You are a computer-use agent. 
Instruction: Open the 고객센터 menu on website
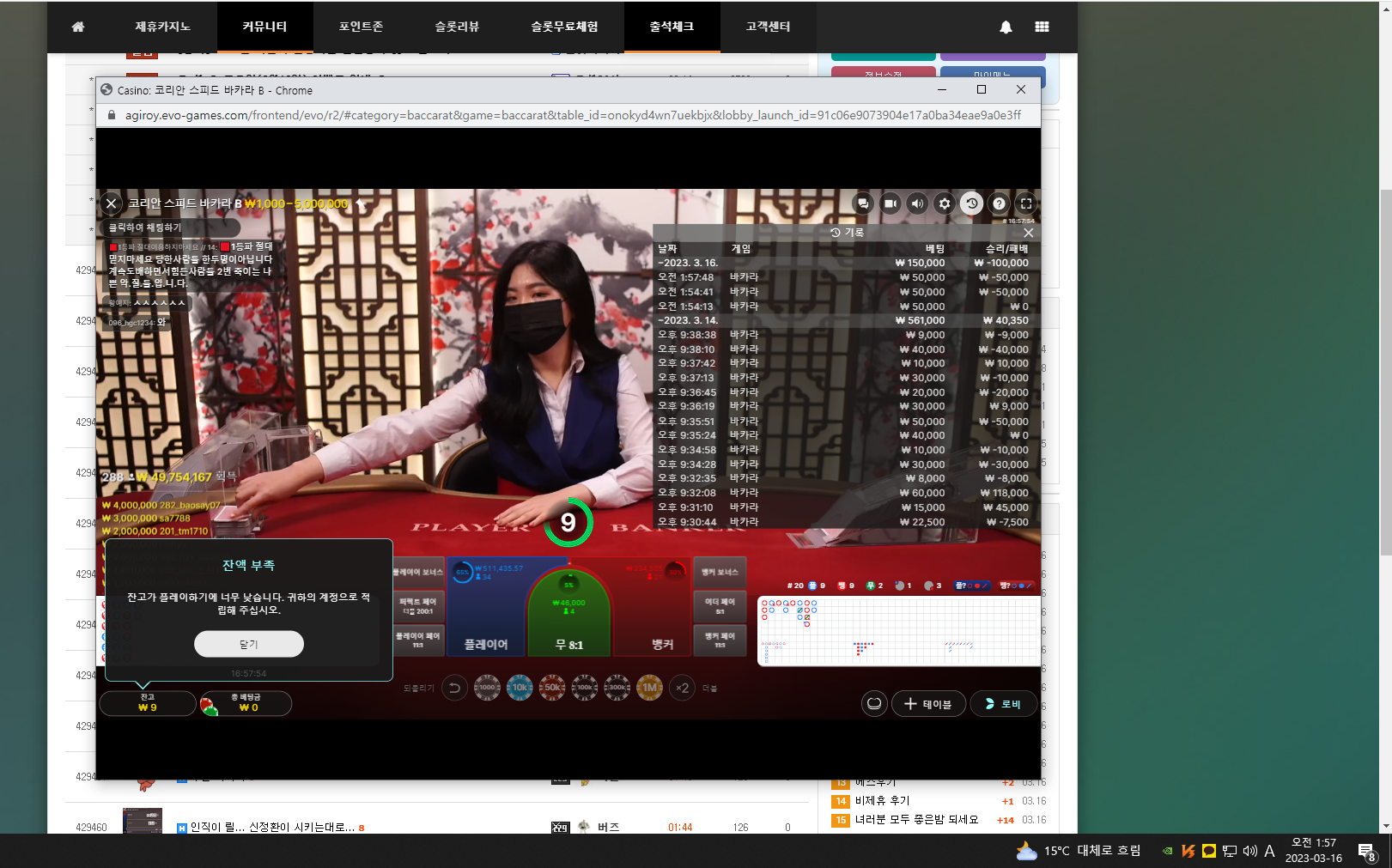tap(768, 27)
